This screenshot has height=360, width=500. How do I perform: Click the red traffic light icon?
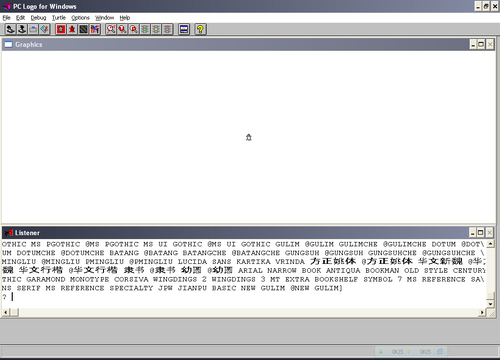click(x=168, y=29)
